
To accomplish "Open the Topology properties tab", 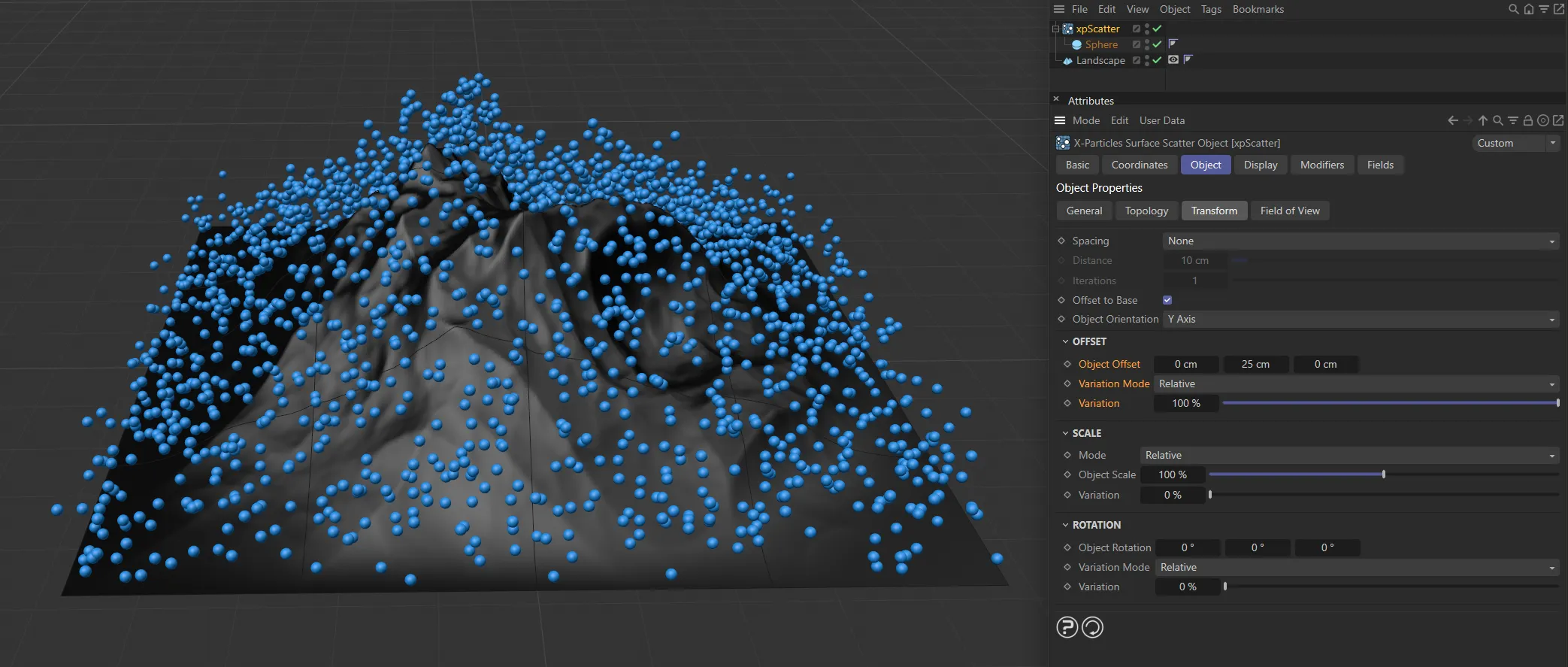I will 1146,211.
